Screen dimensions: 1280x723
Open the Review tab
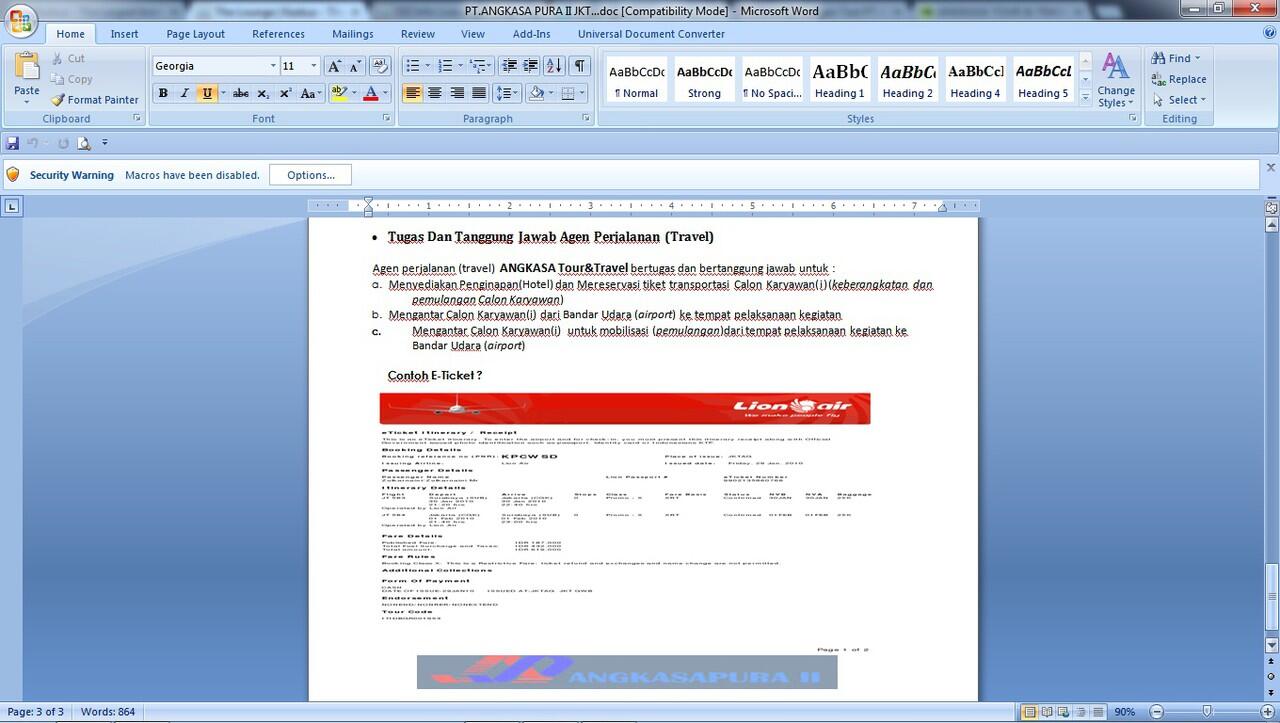pos(418,34)
